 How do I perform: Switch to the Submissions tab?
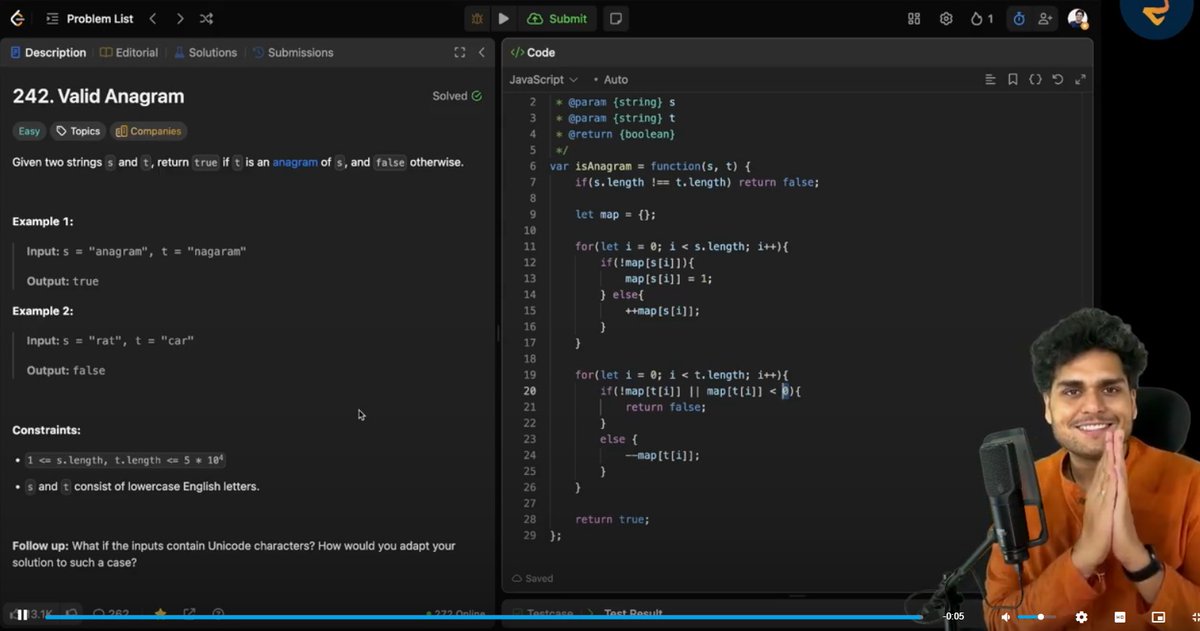tap(293, 52)
